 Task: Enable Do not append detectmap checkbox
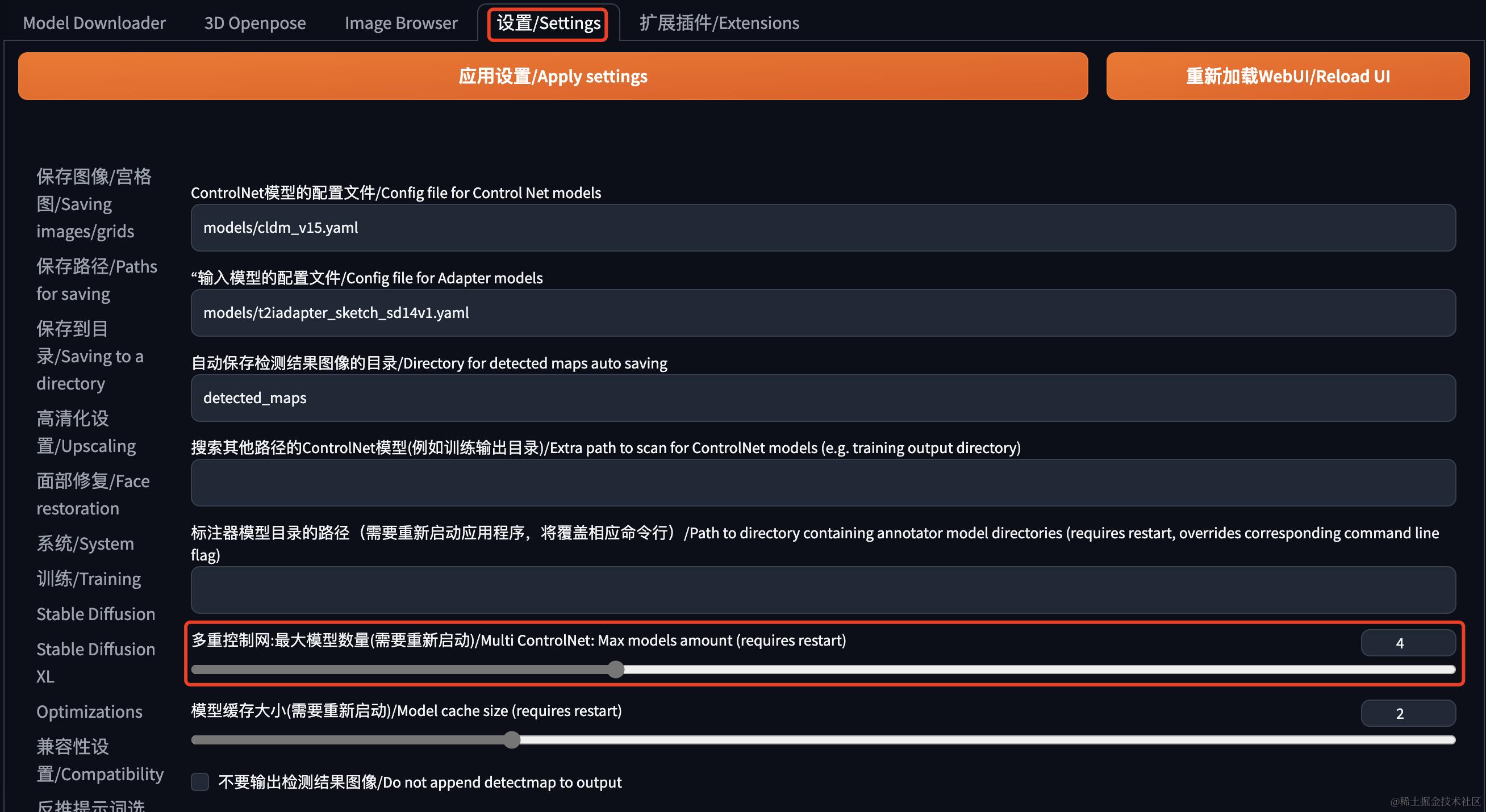tap(200, 782)
